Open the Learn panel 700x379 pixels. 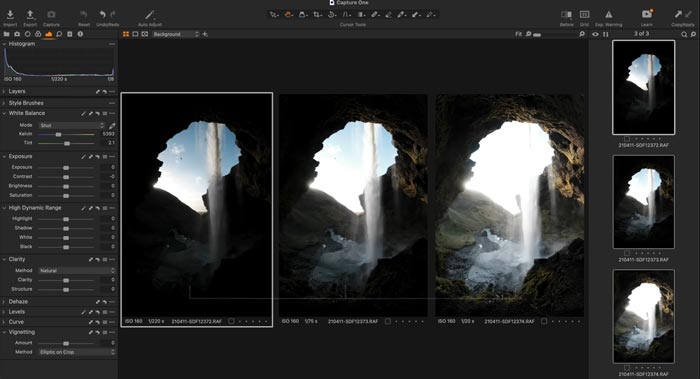(x=647, y=14)
